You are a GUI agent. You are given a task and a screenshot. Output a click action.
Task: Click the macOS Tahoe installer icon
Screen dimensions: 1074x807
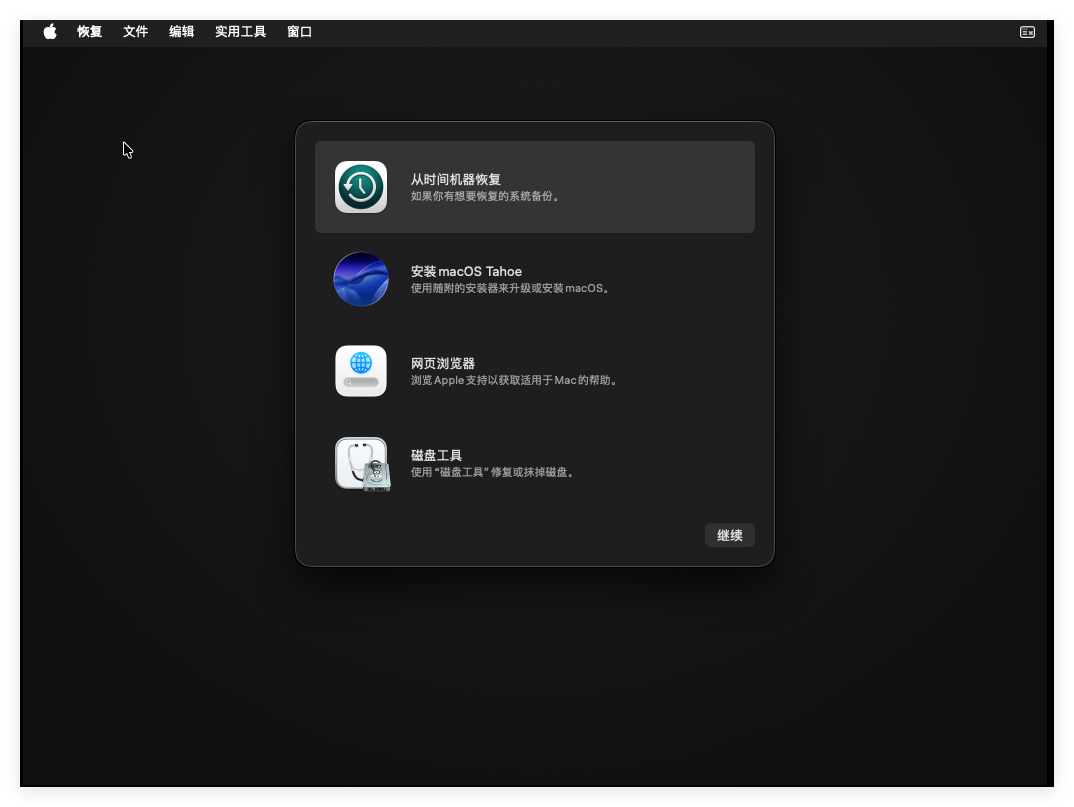361,279
